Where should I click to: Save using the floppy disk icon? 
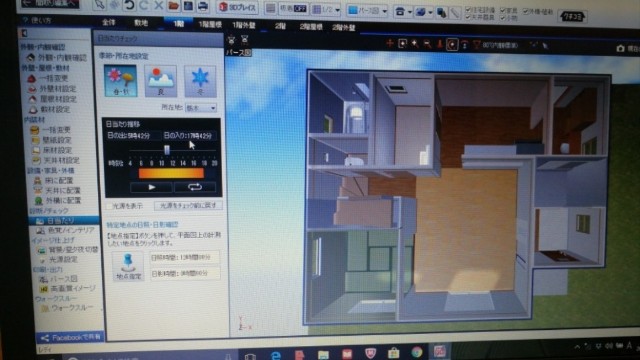pyautogui.click(x=188, y=6)
